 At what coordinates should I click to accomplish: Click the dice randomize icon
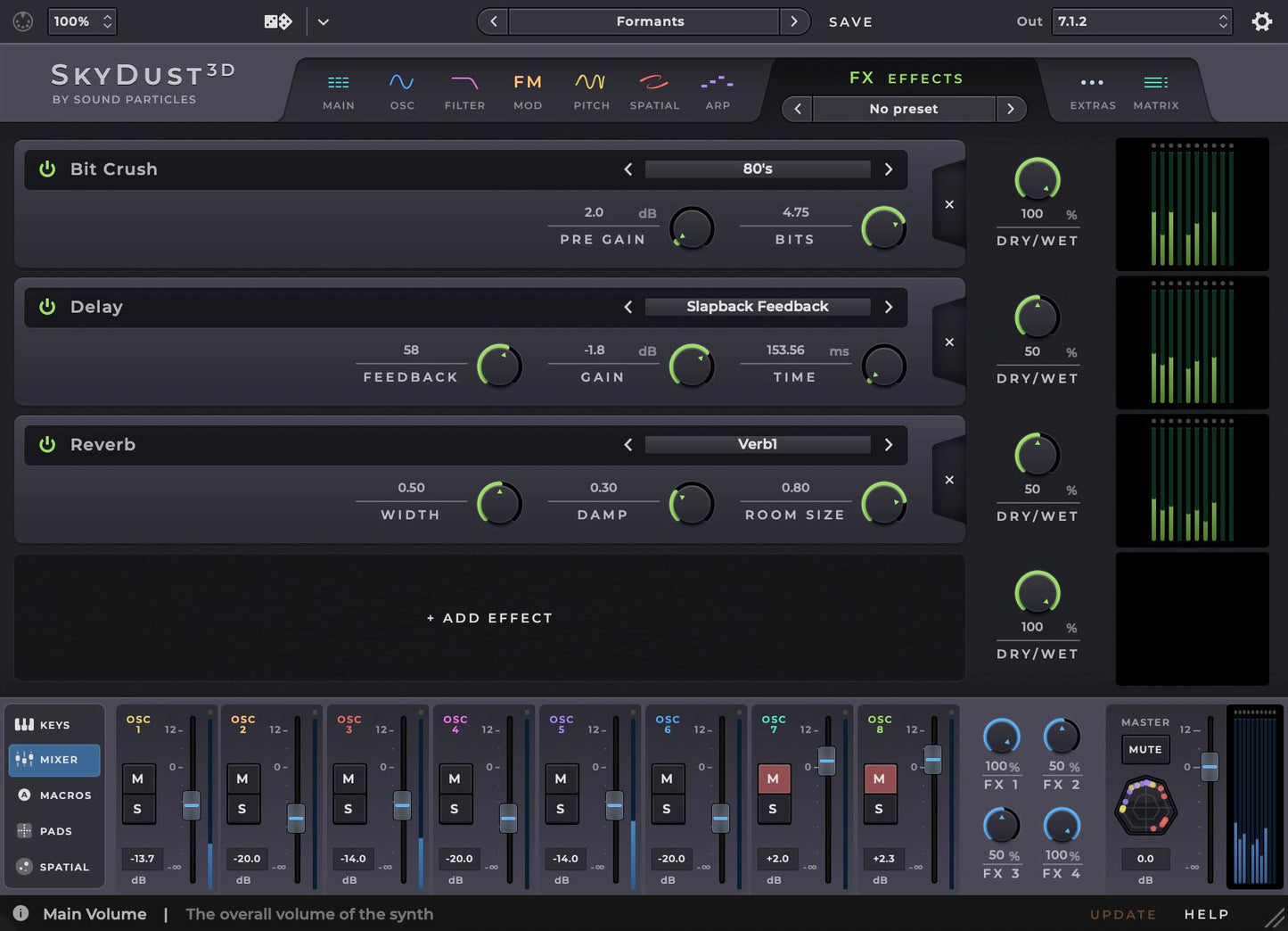point(276,21)
